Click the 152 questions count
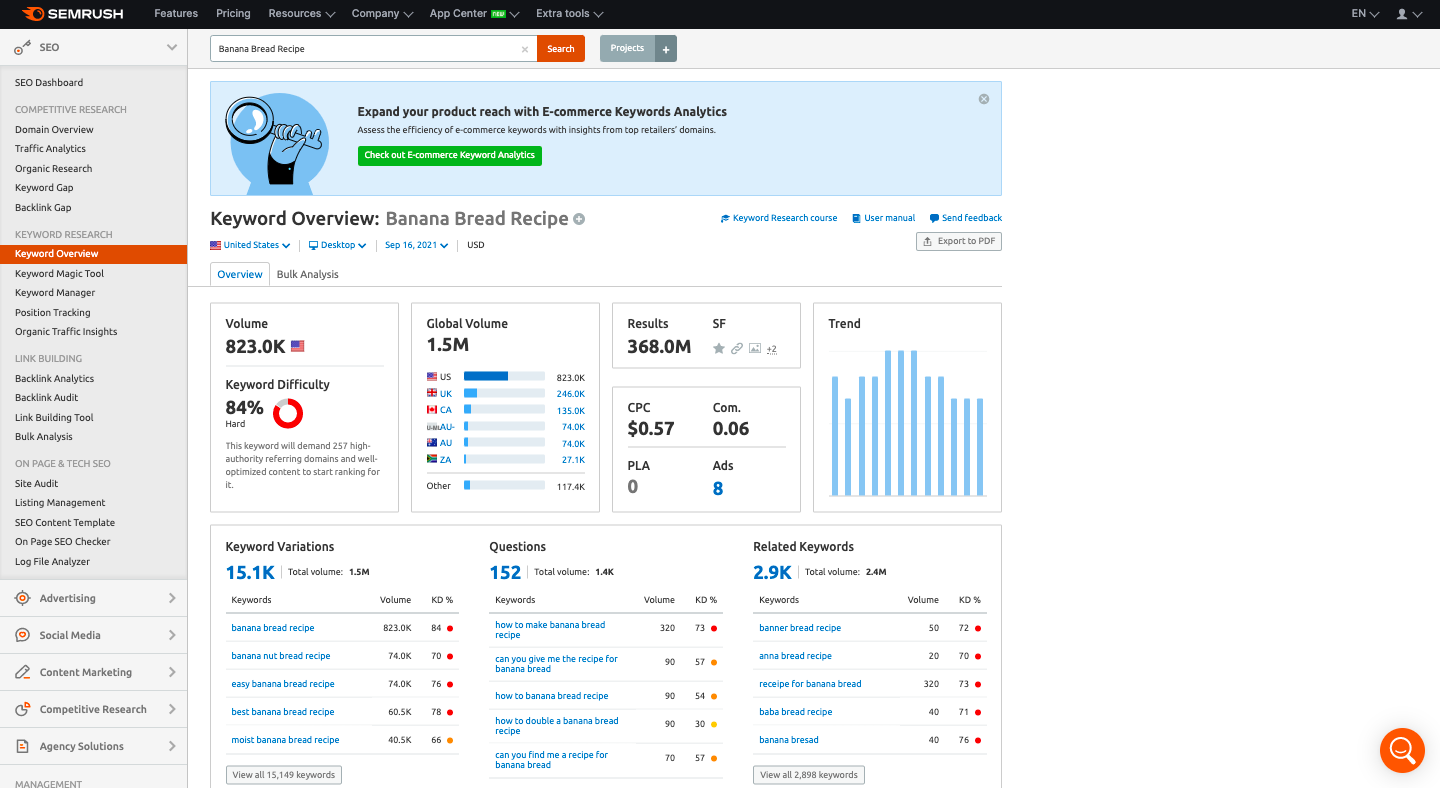 [x=505, y=573]
